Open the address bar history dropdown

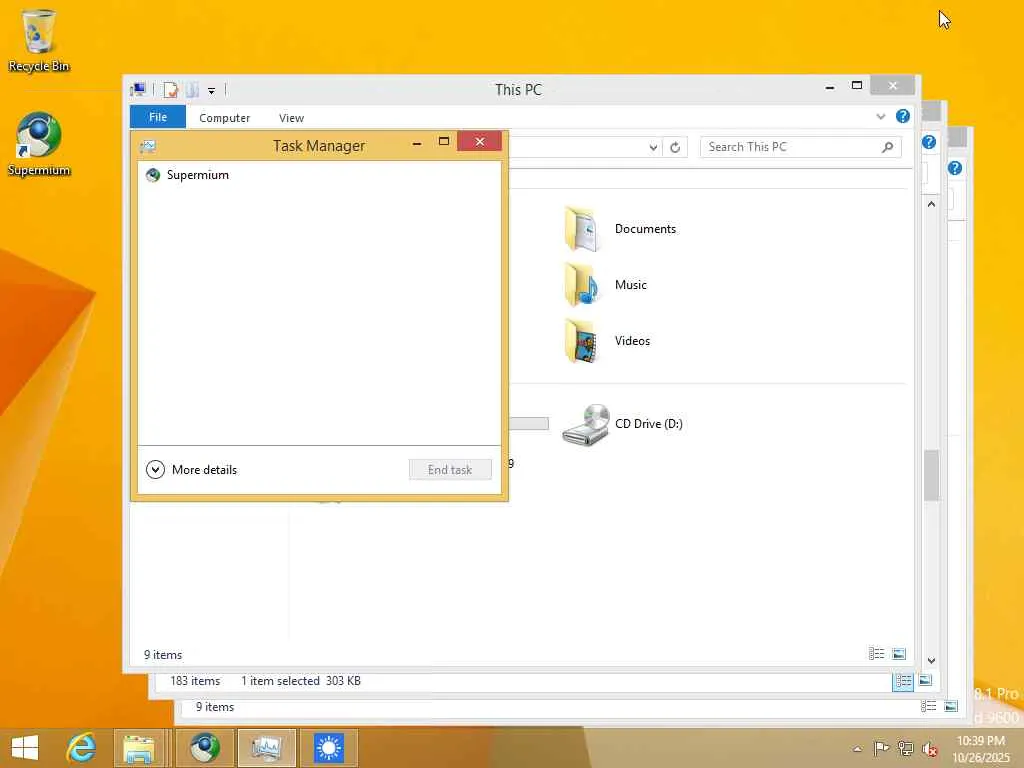click(x=652, y=148)
